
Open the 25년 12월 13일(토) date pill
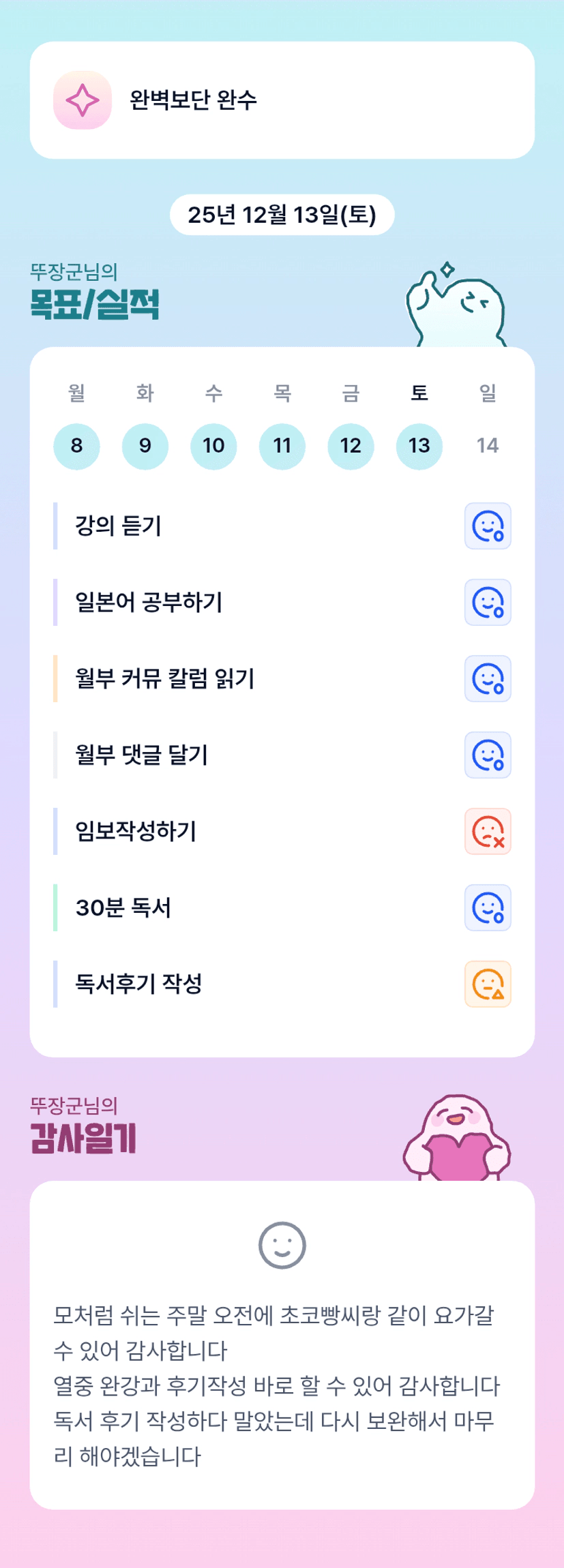point(282,215)
